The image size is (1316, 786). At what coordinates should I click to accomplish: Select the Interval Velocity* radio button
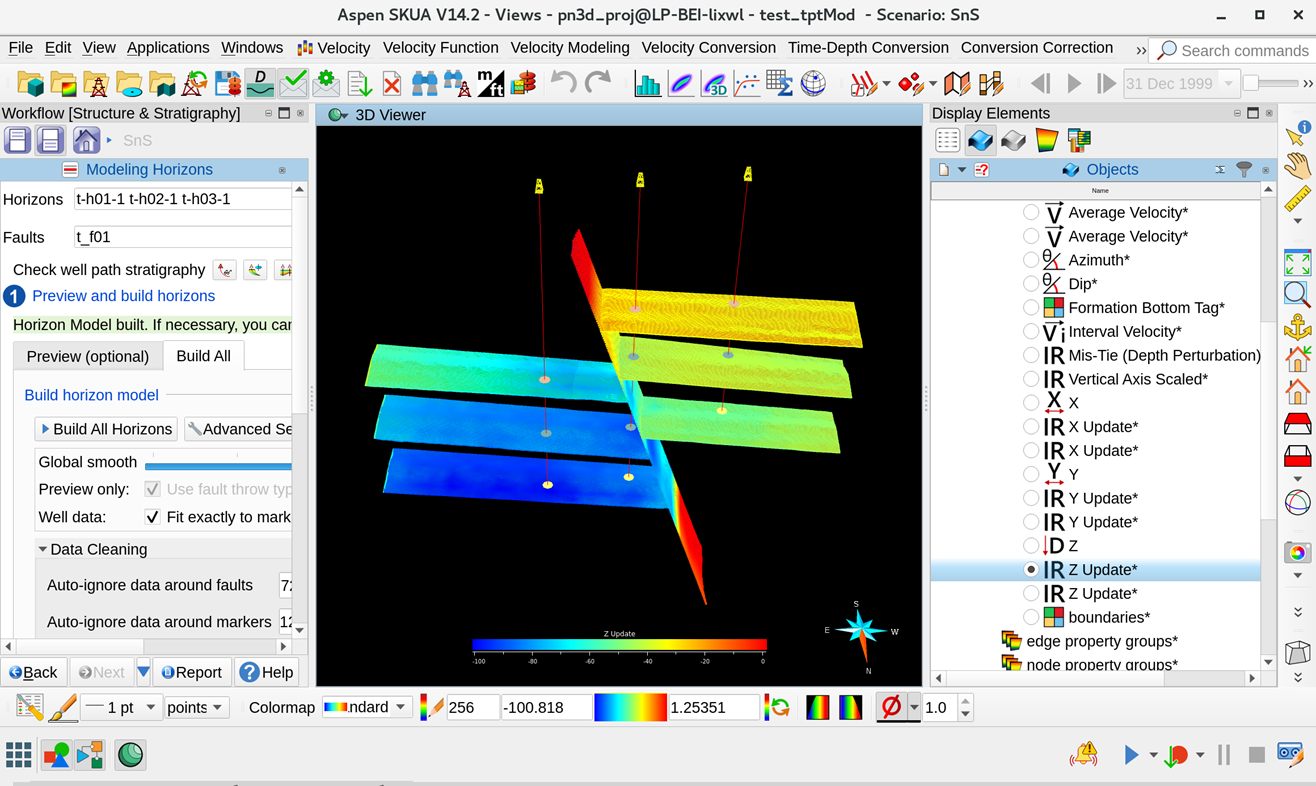point(1031,332)
